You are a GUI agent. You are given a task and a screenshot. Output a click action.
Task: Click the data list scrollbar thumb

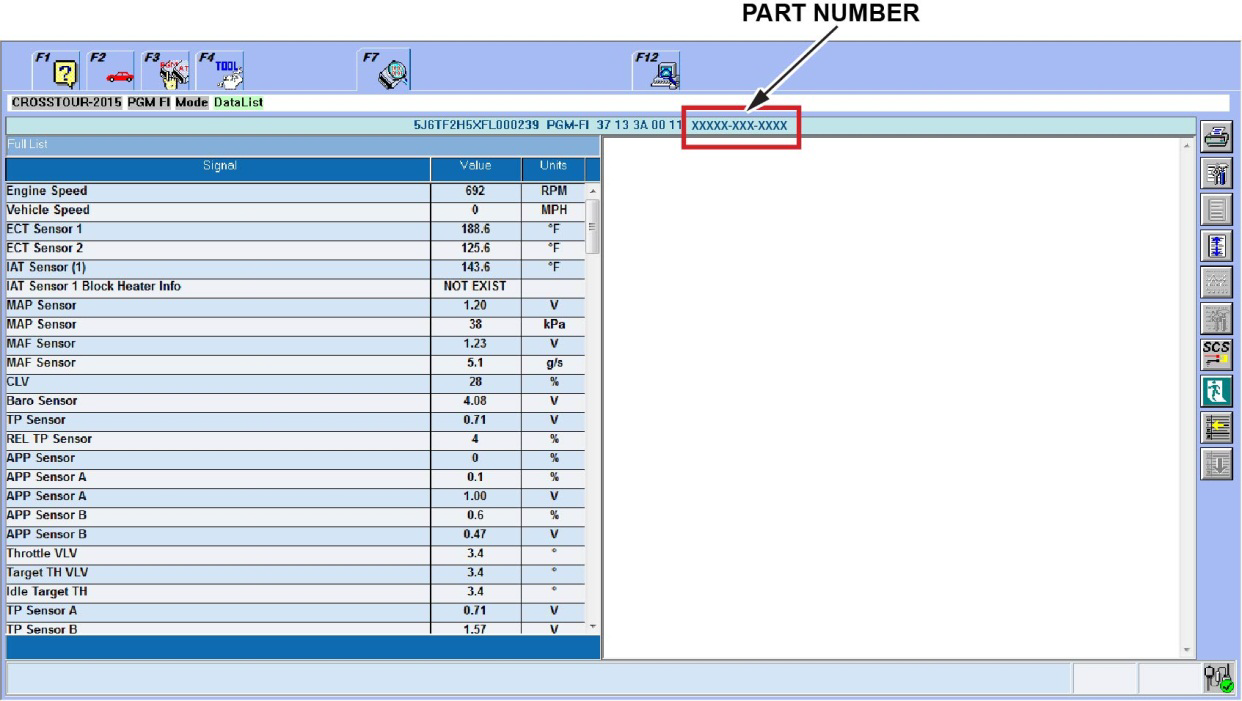pyautogui.click(x=592, y=226)
